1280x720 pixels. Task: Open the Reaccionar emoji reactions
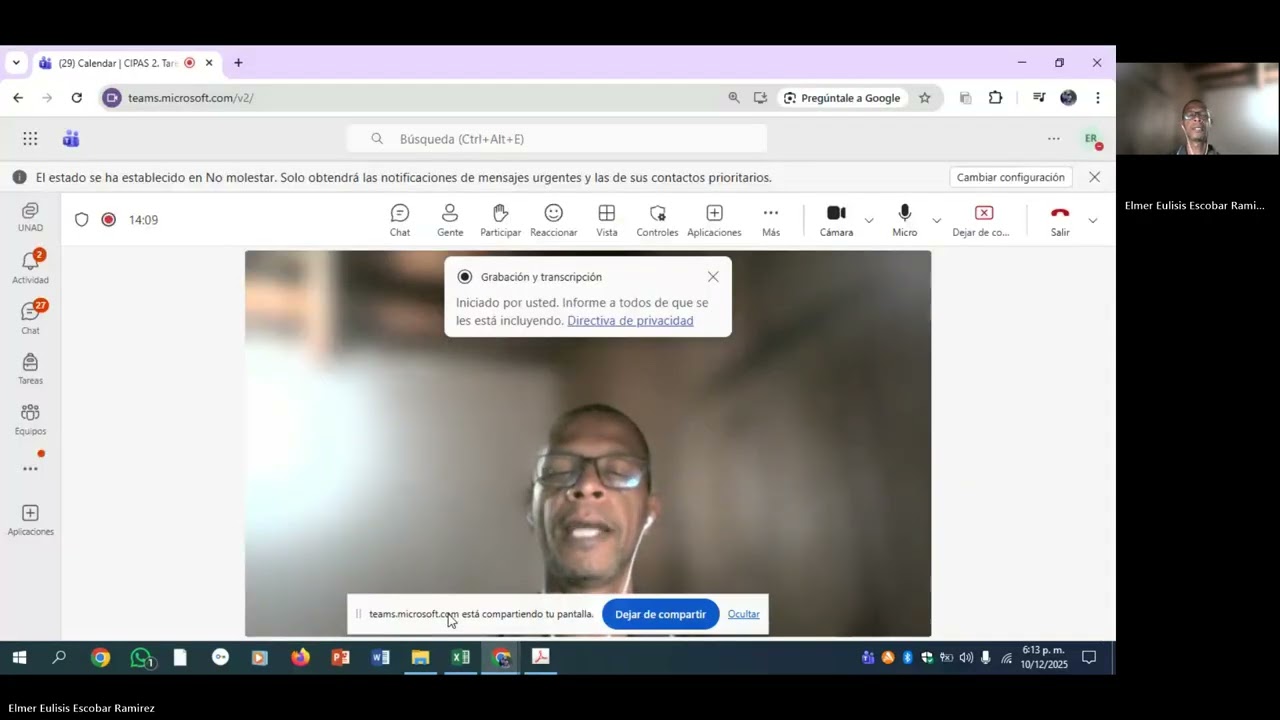click(553, 220)
